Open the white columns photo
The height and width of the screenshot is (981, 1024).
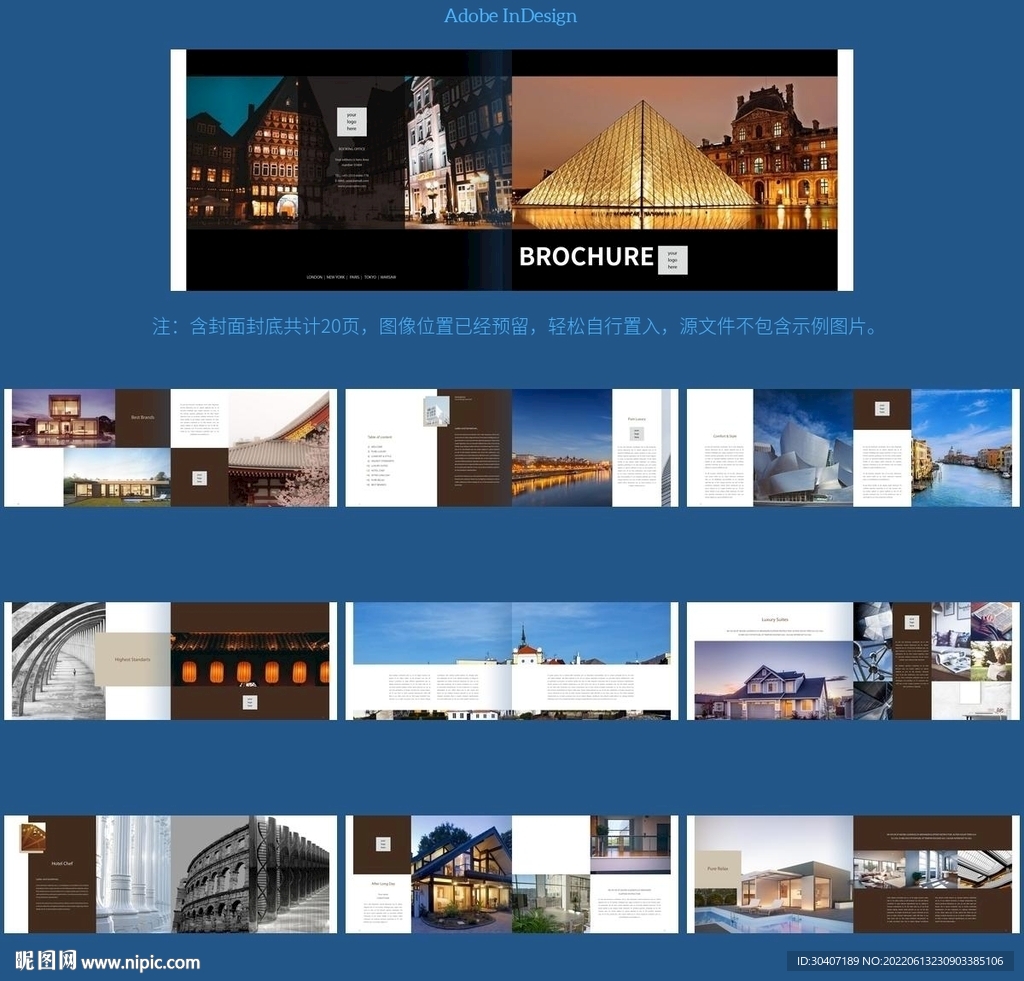coord(133,874)
